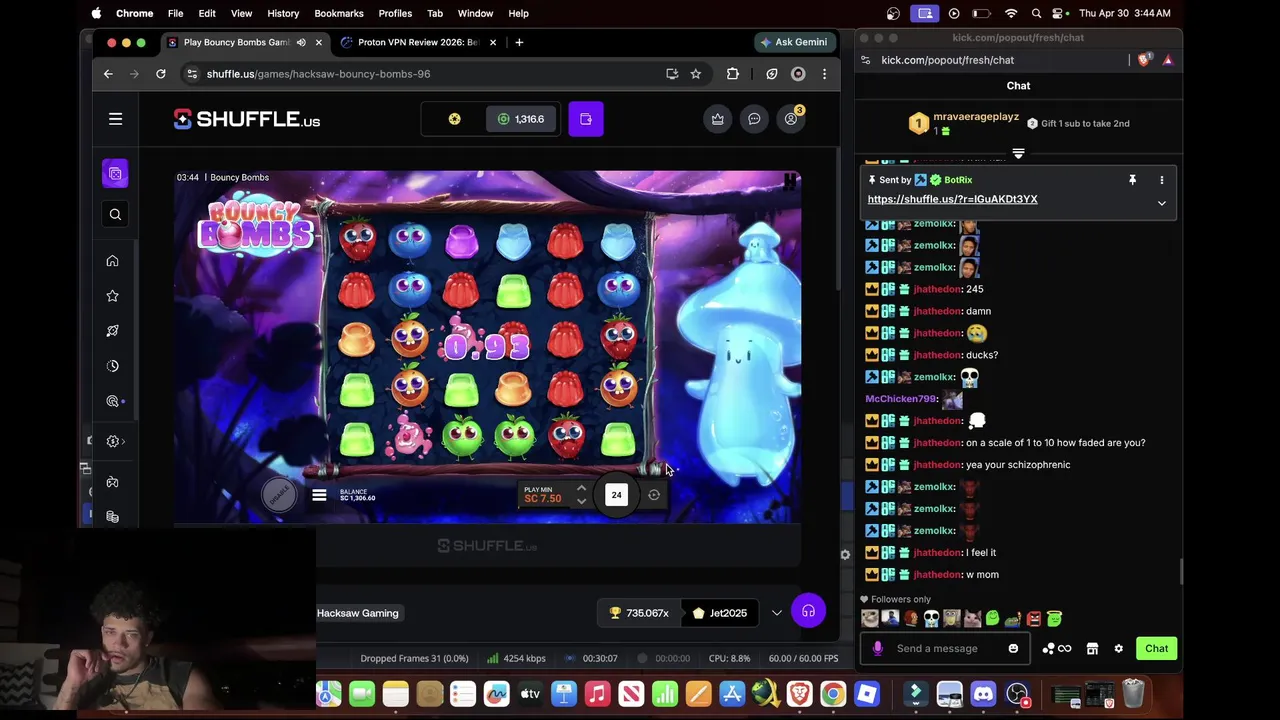
Task: Open Kick chat settings gear
Action: coord(1118,648)
